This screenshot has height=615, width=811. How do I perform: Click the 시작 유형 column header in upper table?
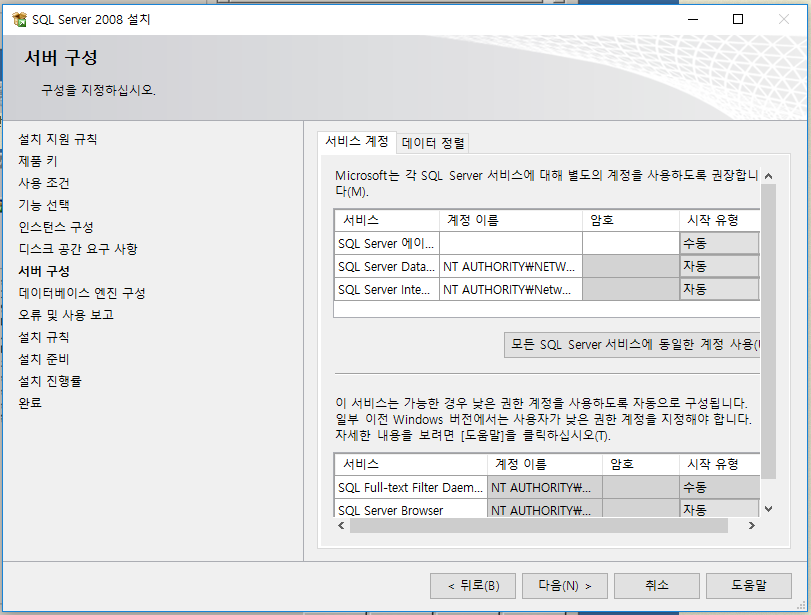coord(719,220)
